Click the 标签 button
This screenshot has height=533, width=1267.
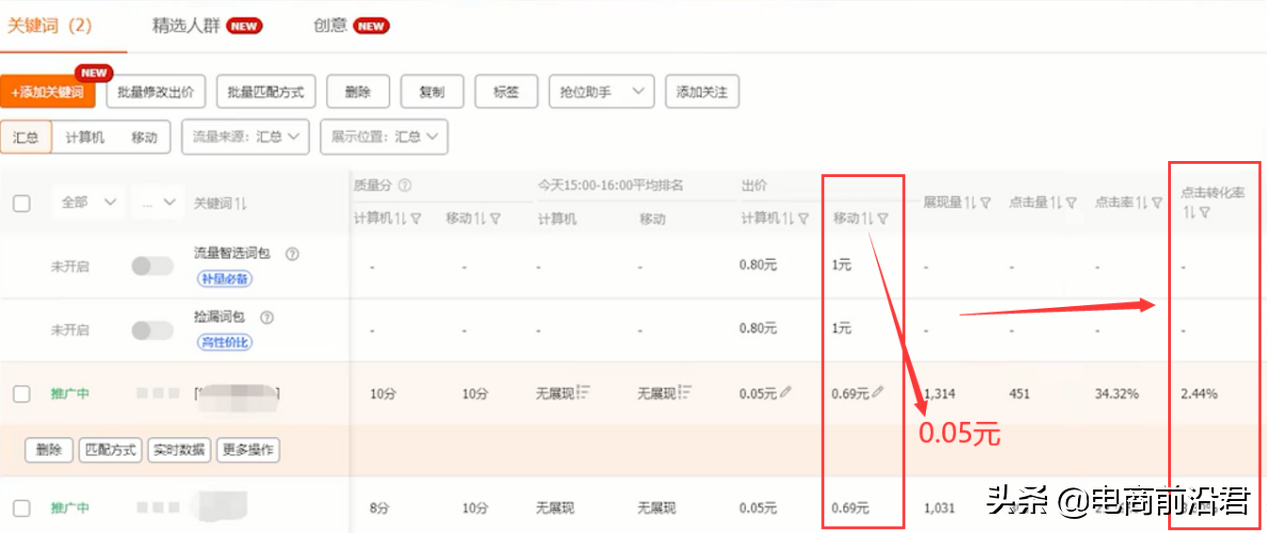pos(506,92)
